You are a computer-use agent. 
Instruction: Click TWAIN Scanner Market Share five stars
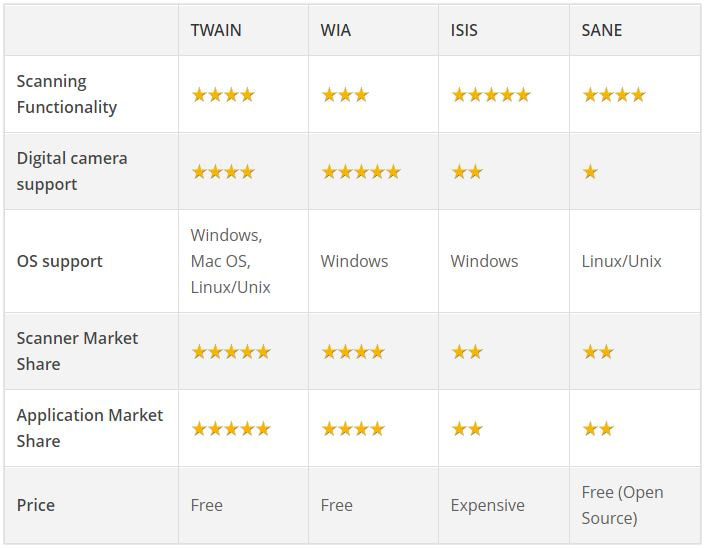point(231,352)
